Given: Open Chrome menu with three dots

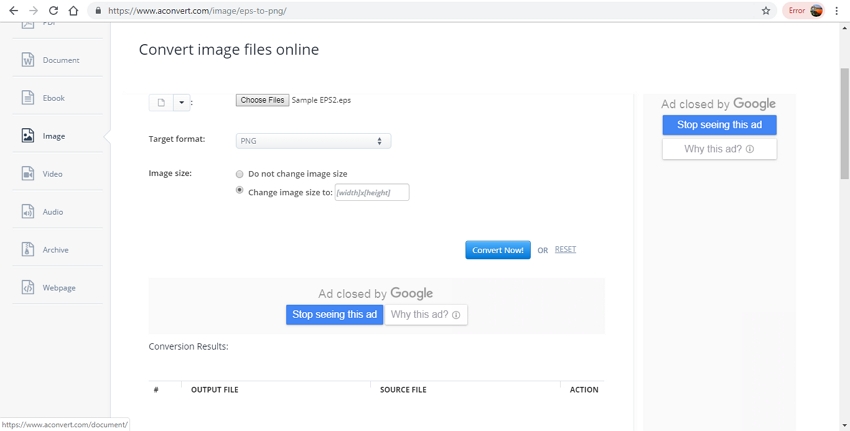Looking at the screenshot, I should coord(836,11).
